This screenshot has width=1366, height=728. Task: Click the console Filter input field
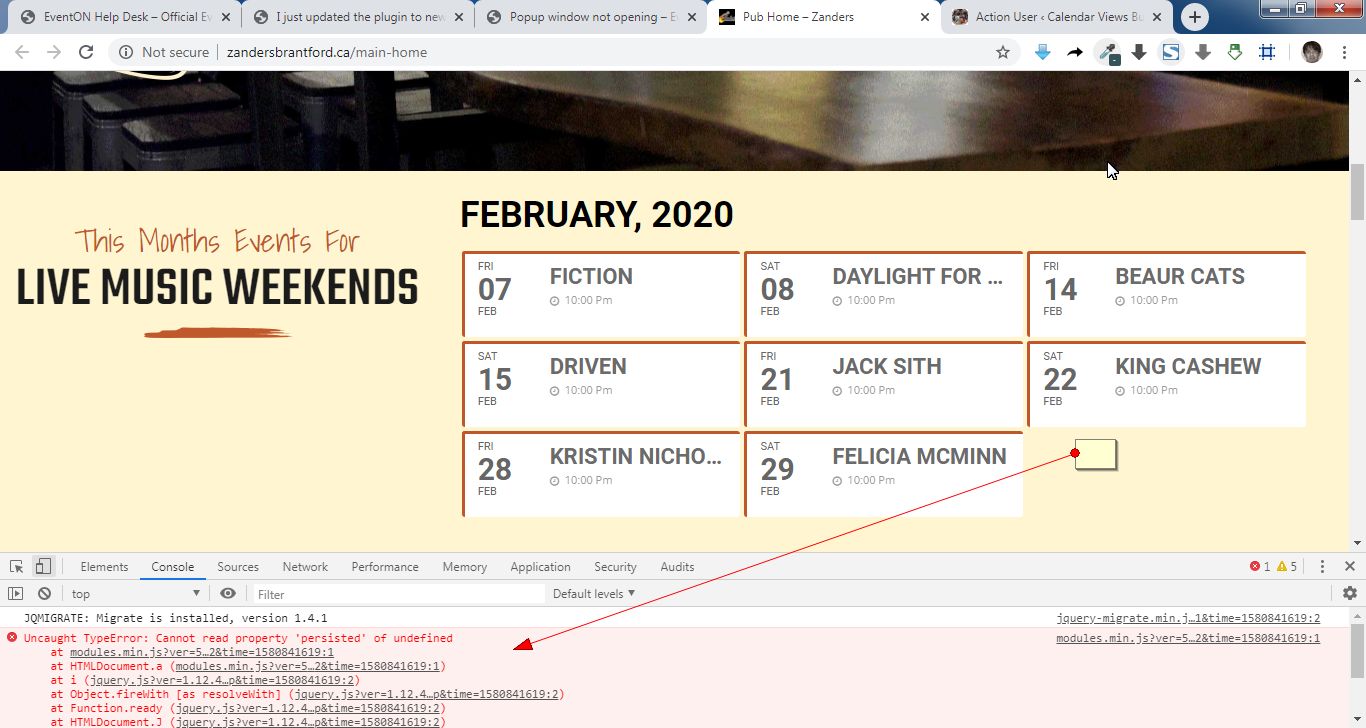click(x=400, y=594)
